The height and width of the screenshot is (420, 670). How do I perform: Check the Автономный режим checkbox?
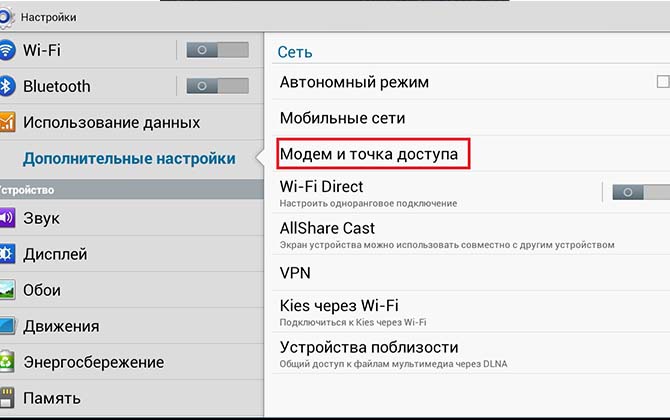click(x=663, y=82)
